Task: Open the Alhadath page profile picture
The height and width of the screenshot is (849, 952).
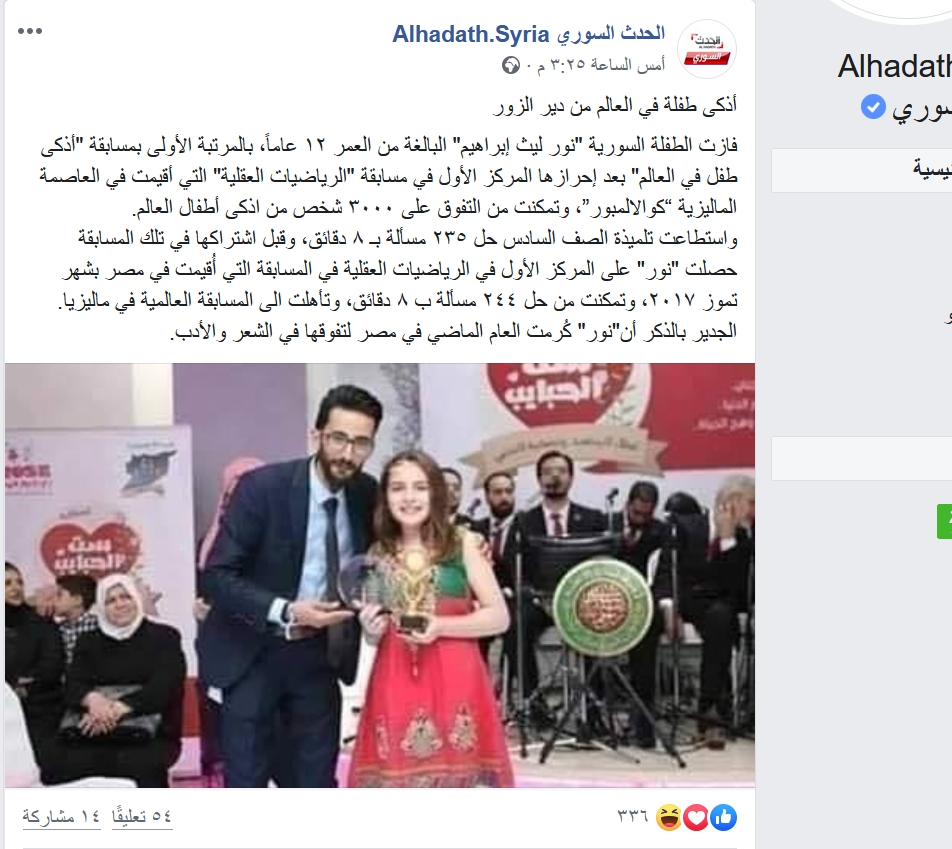Action: [706, 49]
